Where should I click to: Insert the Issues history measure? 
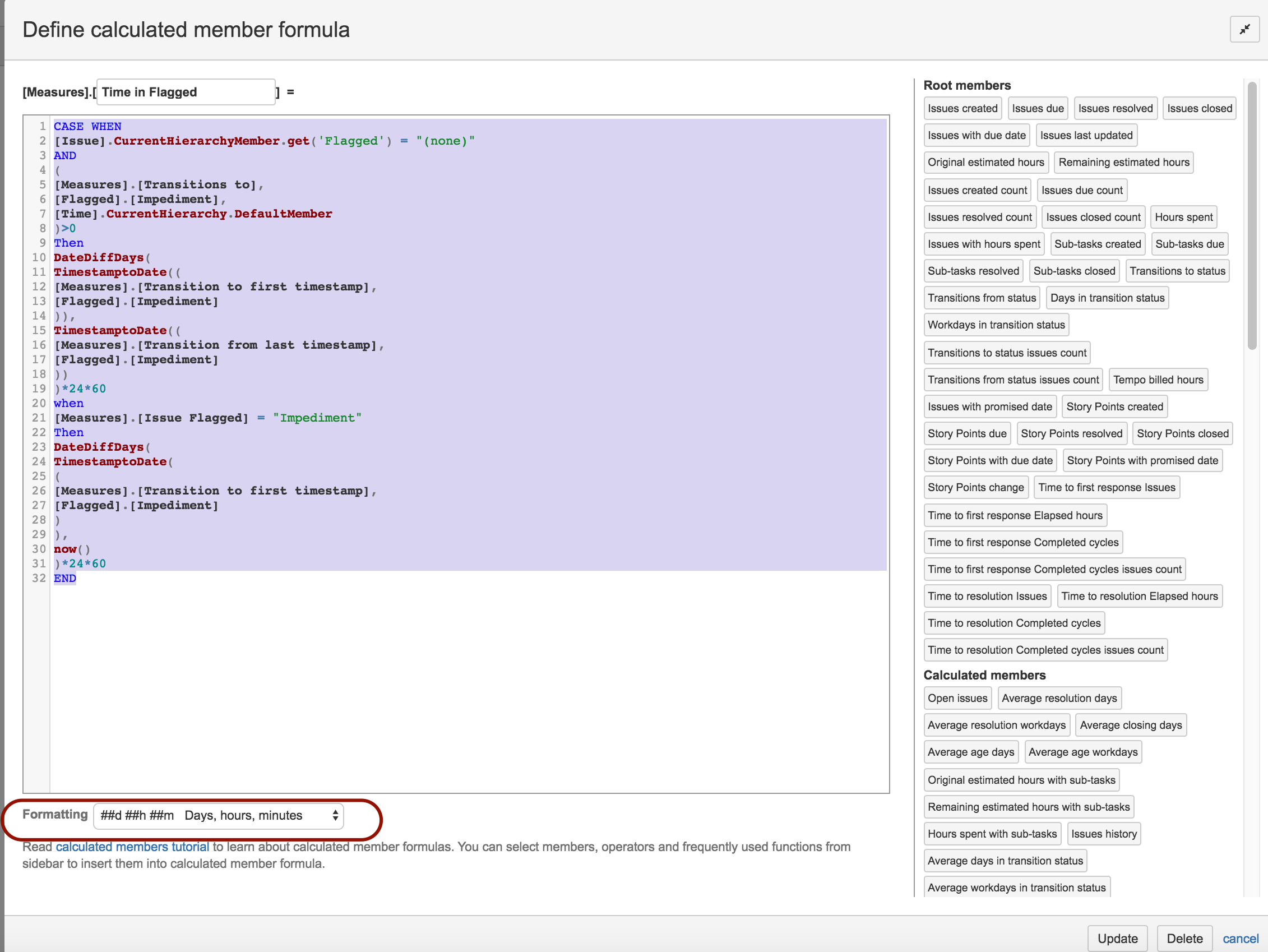[1104, 833]
